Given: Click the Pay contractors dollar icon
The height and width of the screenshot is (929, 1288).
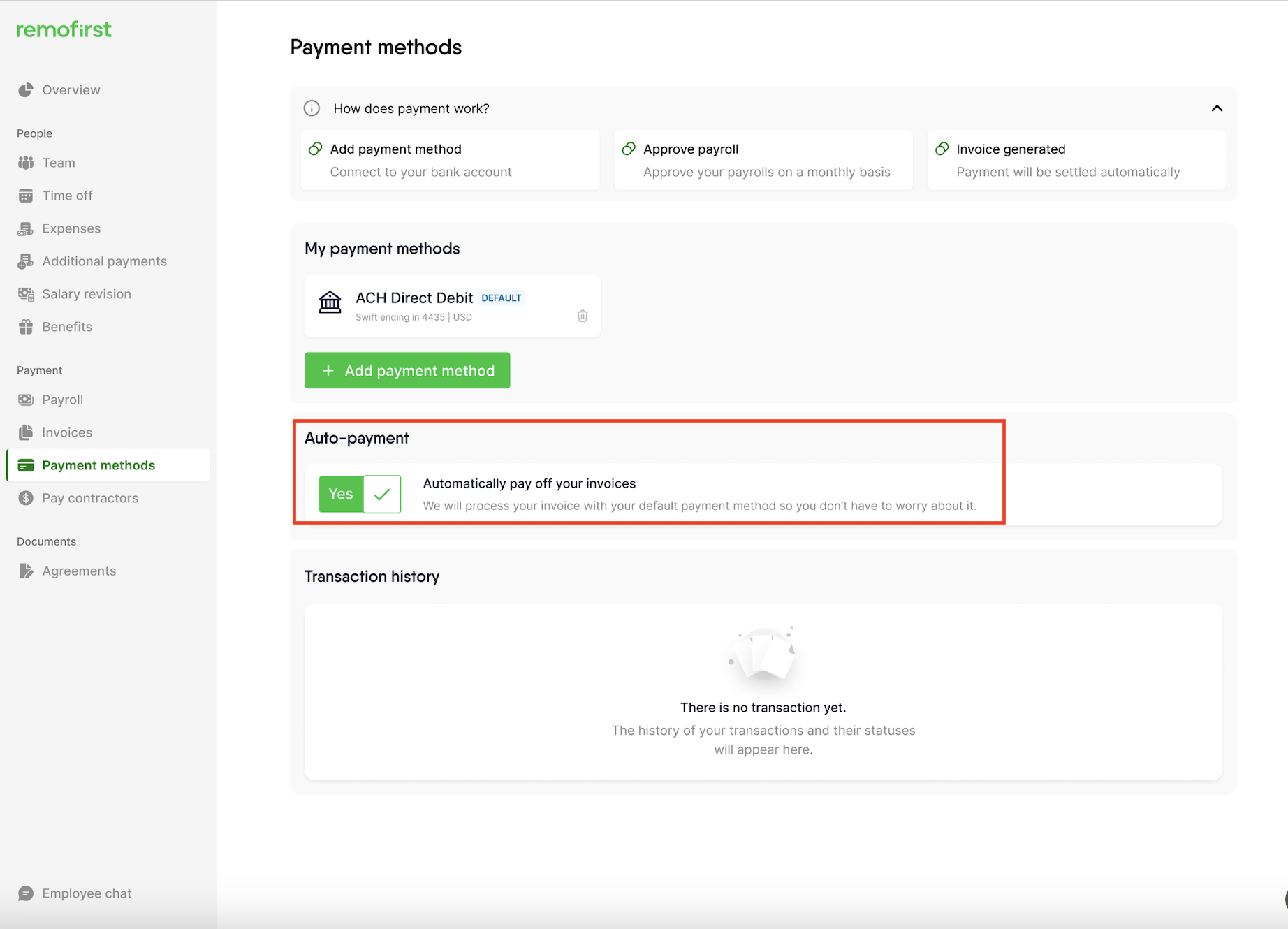Looking at the screenshot, I should pos(26,498).
